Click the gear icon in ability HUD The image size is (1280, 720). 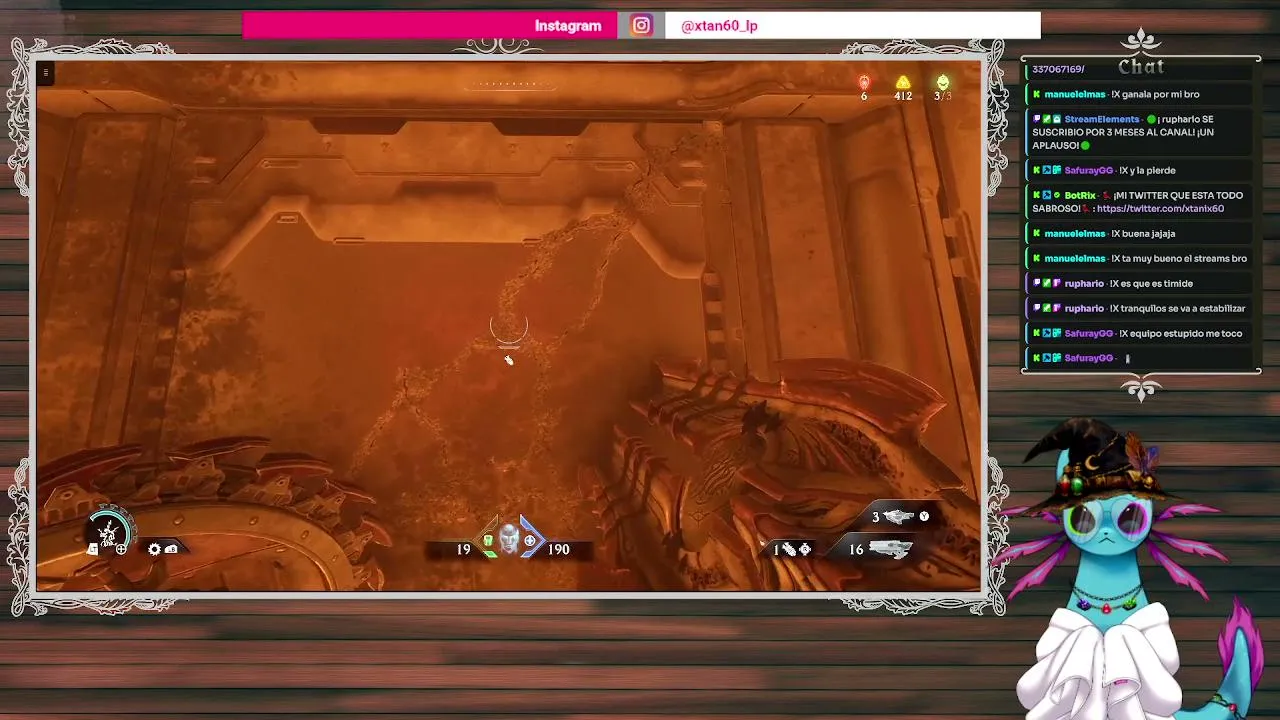(154, 549)
